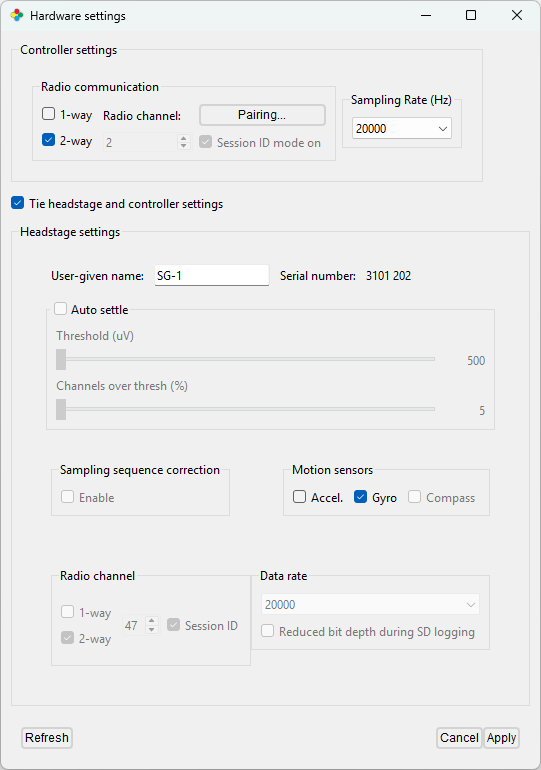
Task: Toggle headstage 1-way radio checkbox
Action: coord(67,612)
